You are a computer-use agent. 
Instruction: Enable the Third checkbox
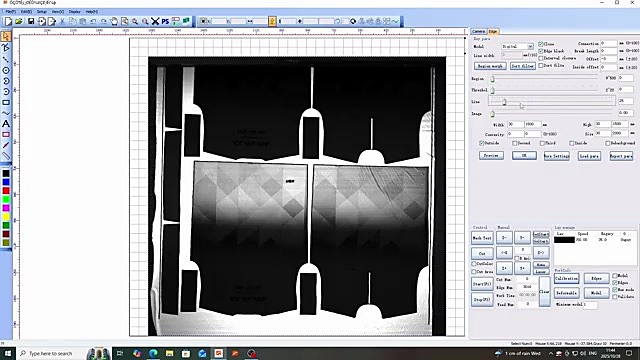[x=542, y=143]
